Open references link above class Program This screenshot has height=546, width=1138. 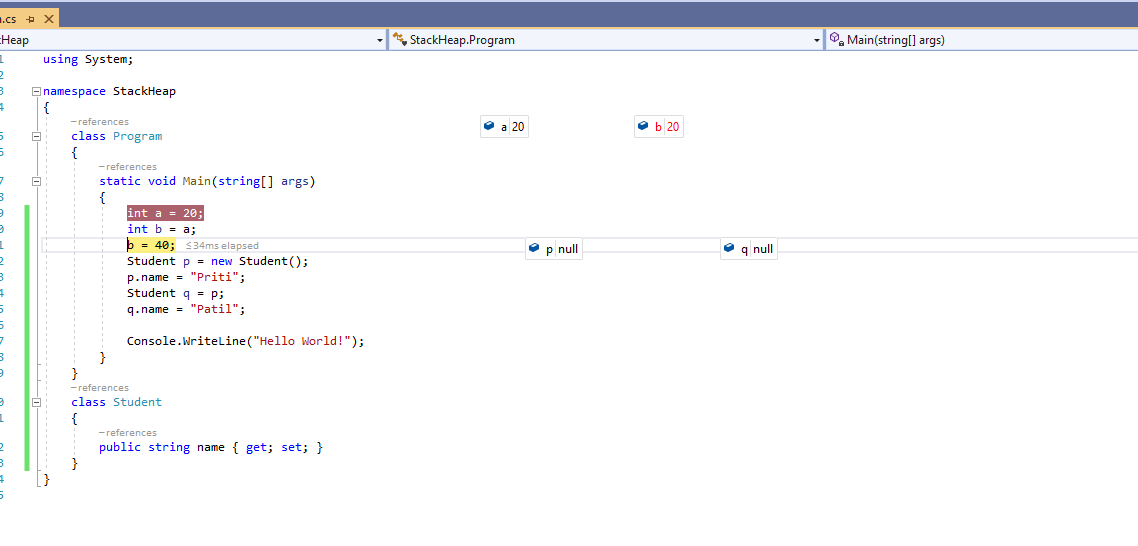point(99,122)
